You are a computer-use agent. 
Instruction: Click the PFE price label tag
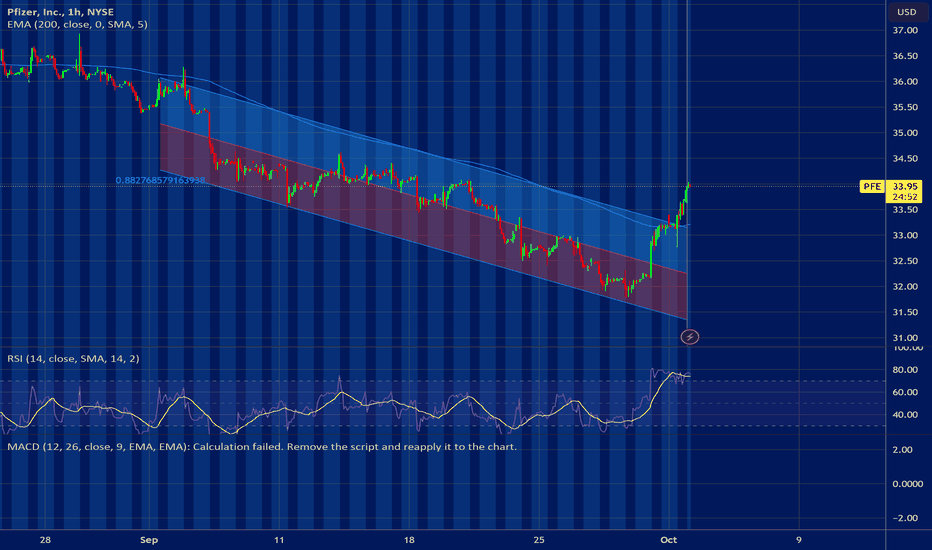pos(872,187)
